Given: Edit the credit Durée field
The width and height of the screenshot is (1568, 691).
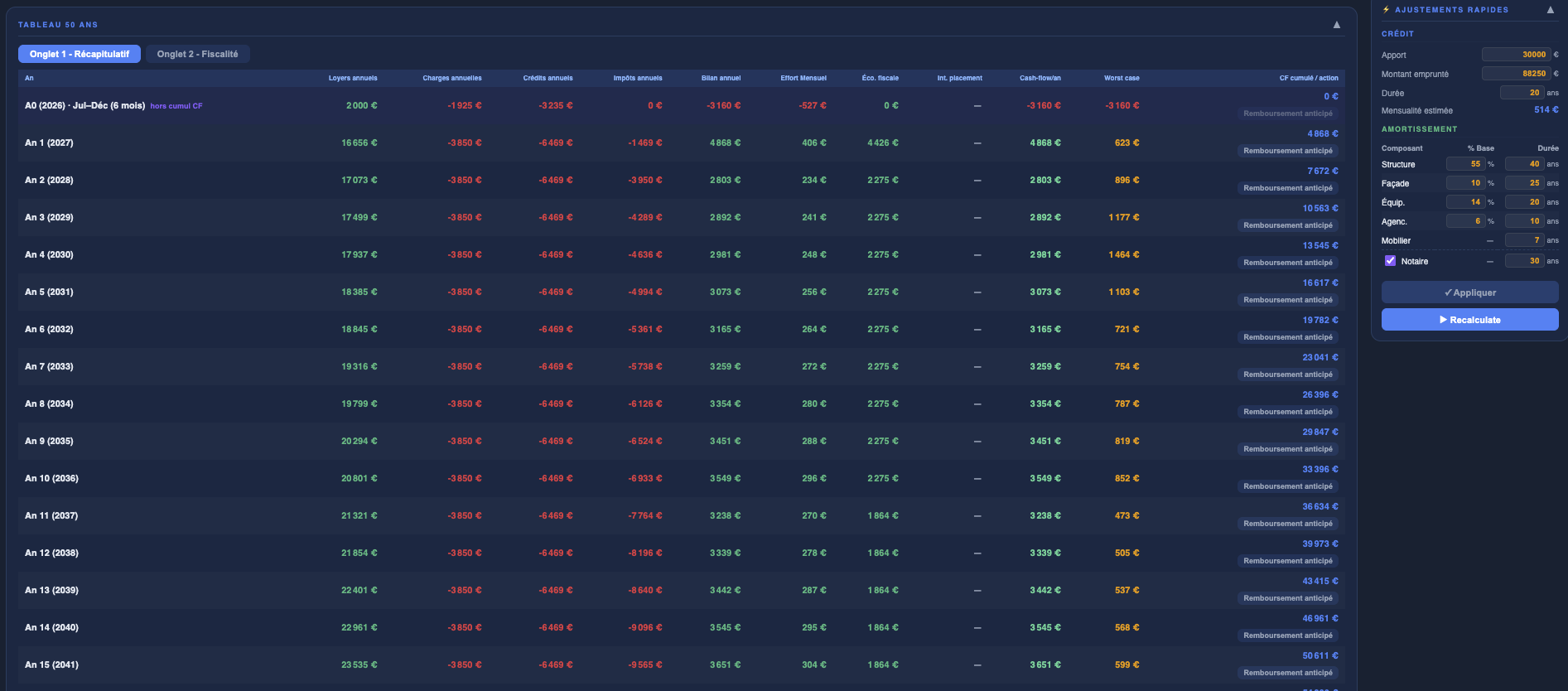Looking at the screenshot, I should pyautogui.click(x=1522, y=93).
